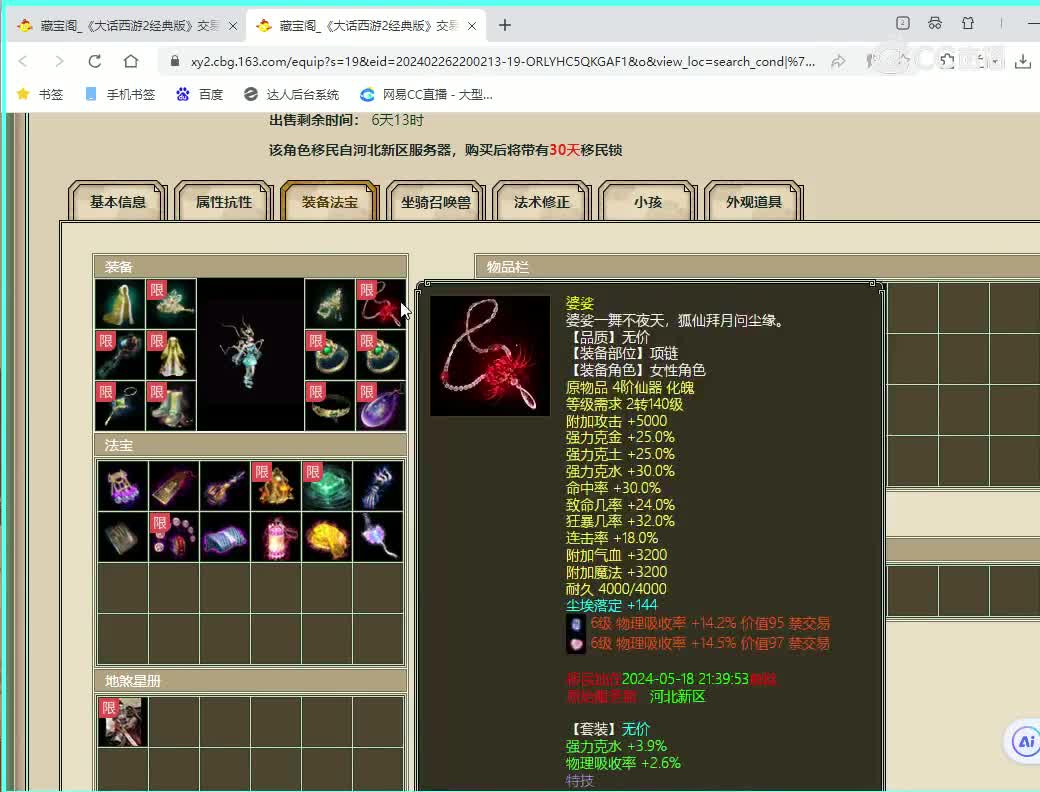Select the golden tablet 法宝 icon
Screen dimensions: 1040x792
coord(174,486)
